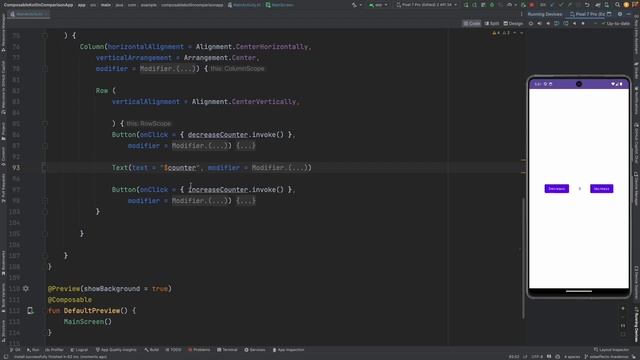Screen dimensions: 640x360
Task: Click the 'main' breadcrumb segment
Action: [106, 5]
